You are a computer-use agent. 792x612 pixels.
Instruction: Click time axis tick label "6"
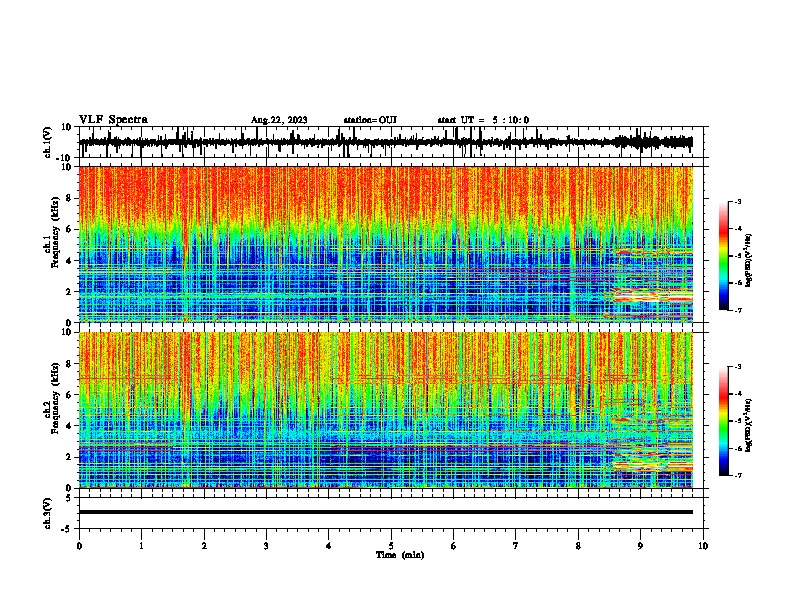pos(454,546)
